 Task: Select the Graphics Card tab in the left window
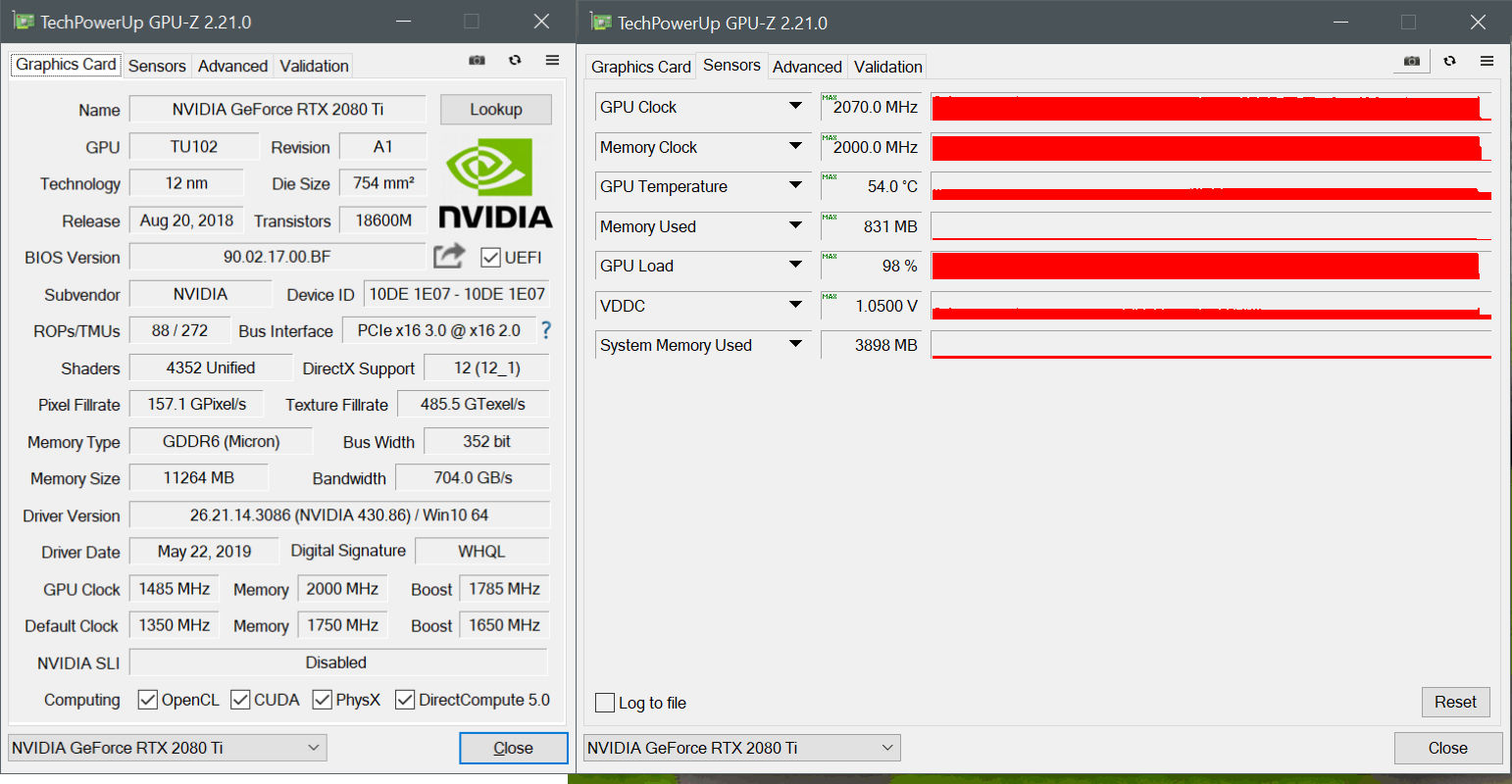coord(66,65)
